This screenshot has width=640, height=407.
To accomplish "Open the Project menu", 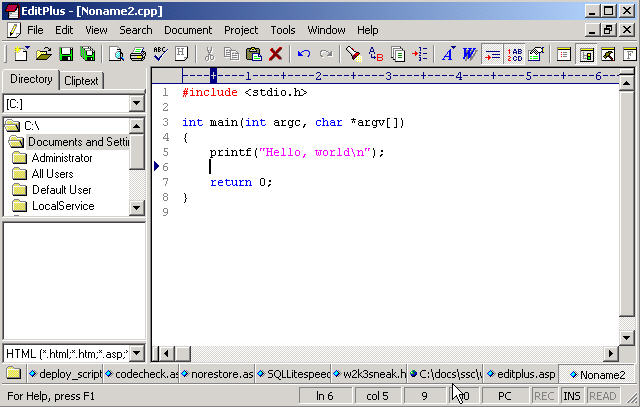I will pyautogui.click(x=241, y=30).
